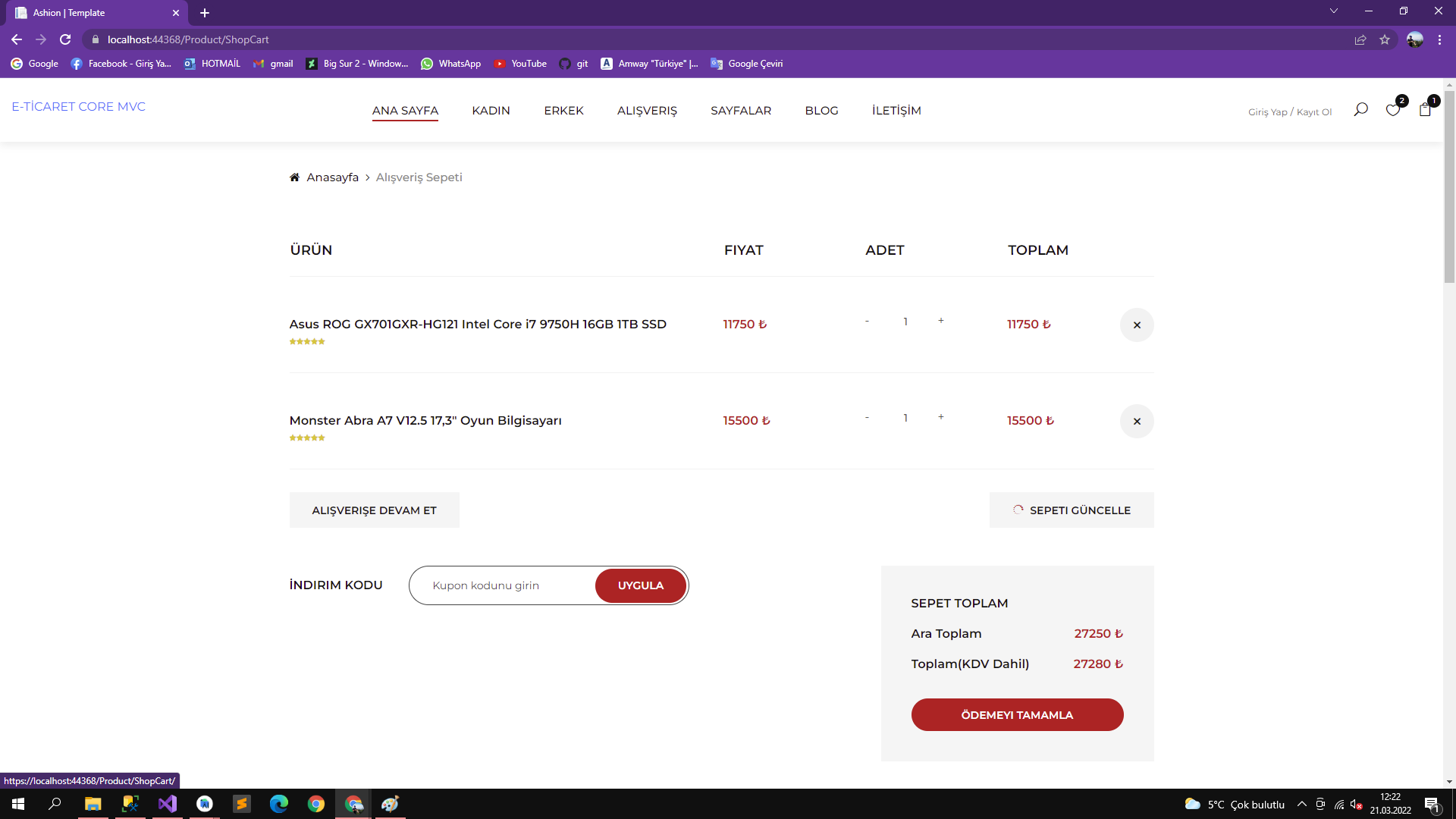Open the search magnifier icon in header
The image size is (1456, 819).
tap(1360, 110)
